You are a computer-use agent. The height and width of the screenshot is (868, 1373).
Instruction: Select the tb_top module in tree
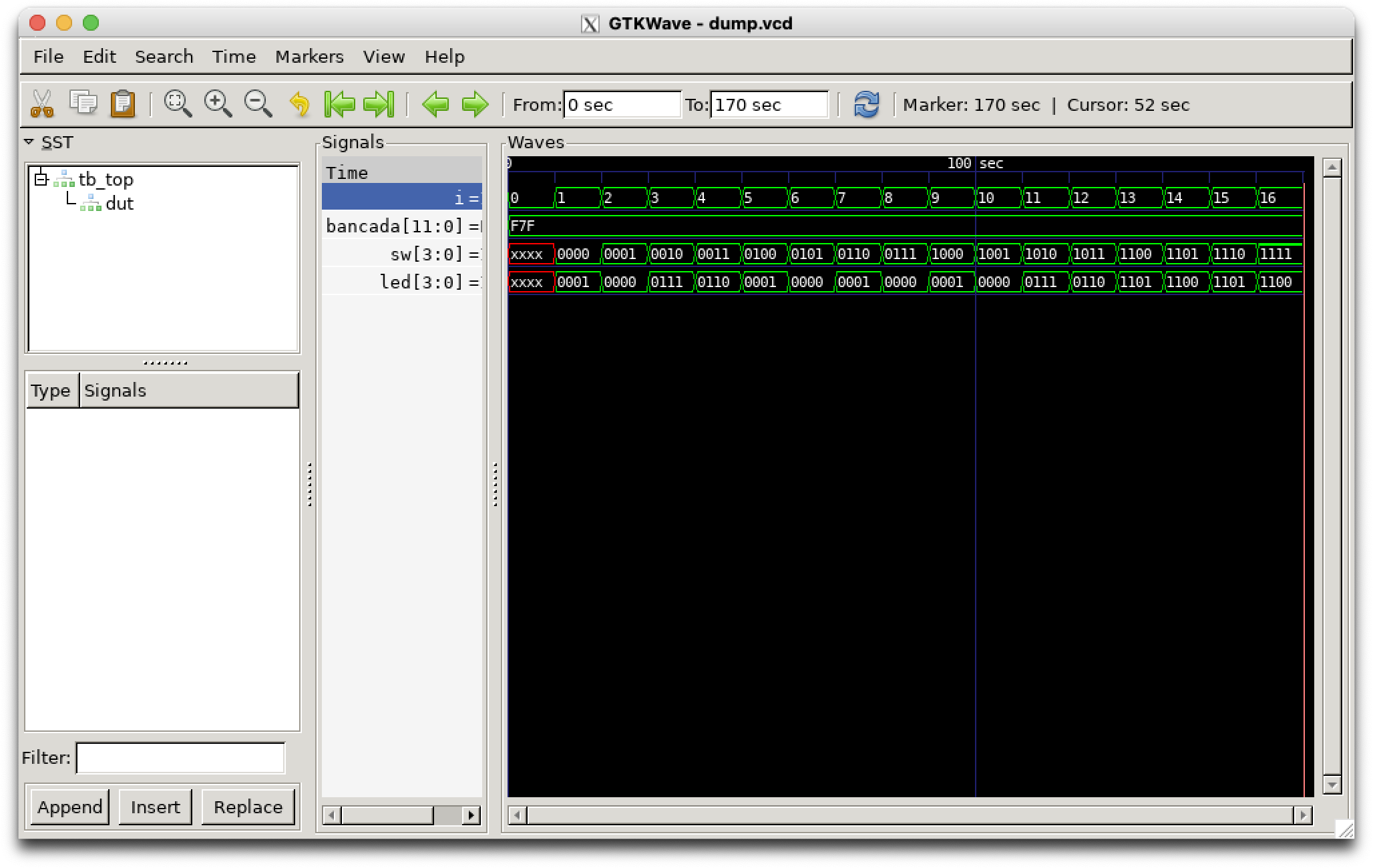point(106,180)
